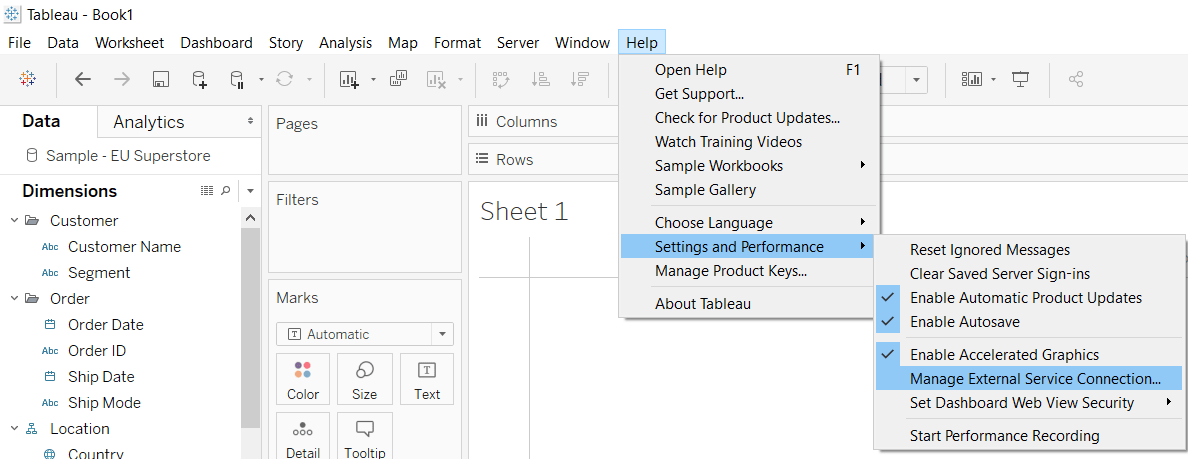Image resolution: width=1189 pixels, height=461 pixels.
Task: Click the Duplicate sheet icon
Action: (x=399, y=79)
